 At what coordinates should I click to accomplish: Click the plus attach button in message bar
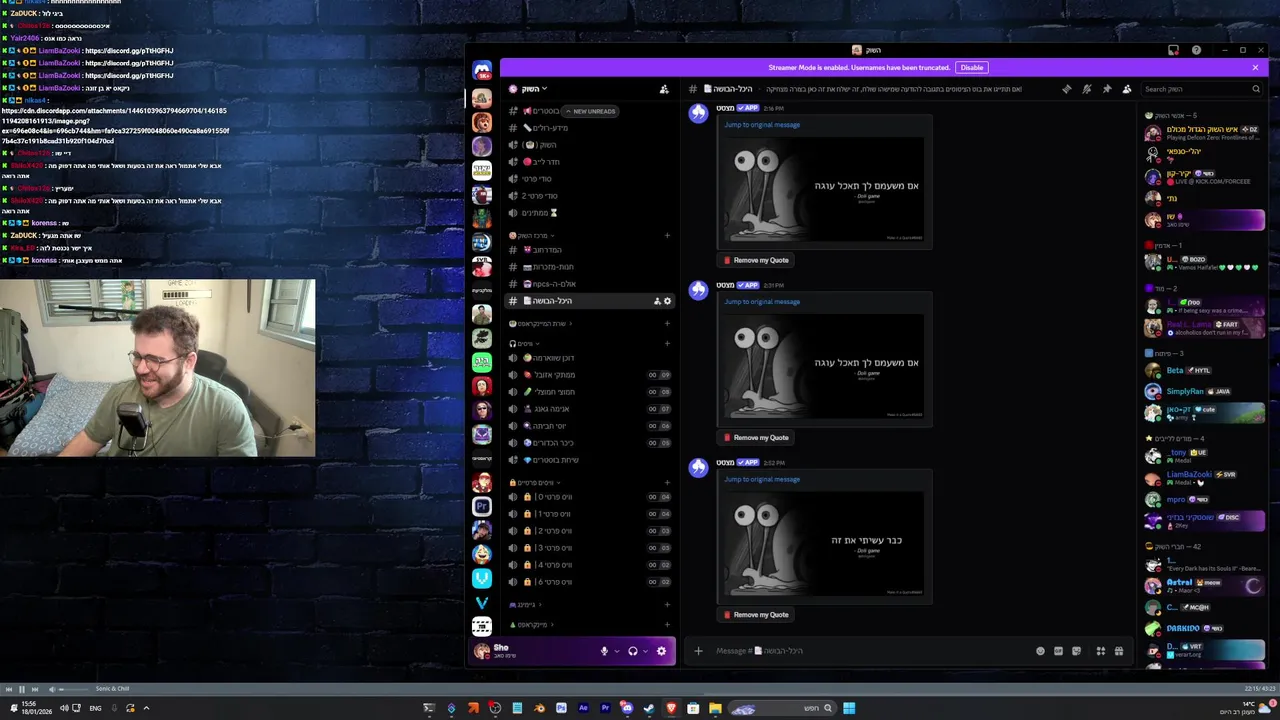click(698, 651)
